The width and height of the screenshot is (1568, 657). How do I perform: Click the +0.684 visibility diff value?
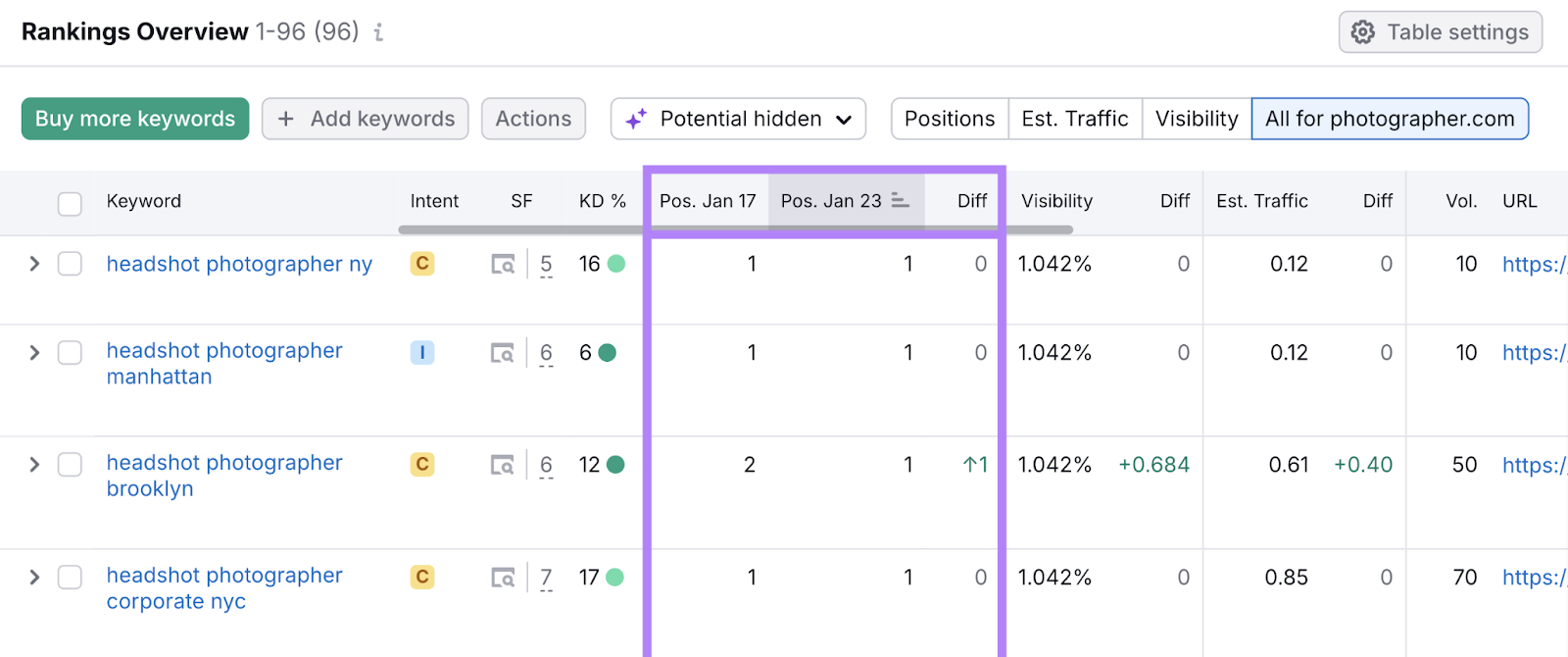[1153, 465]
